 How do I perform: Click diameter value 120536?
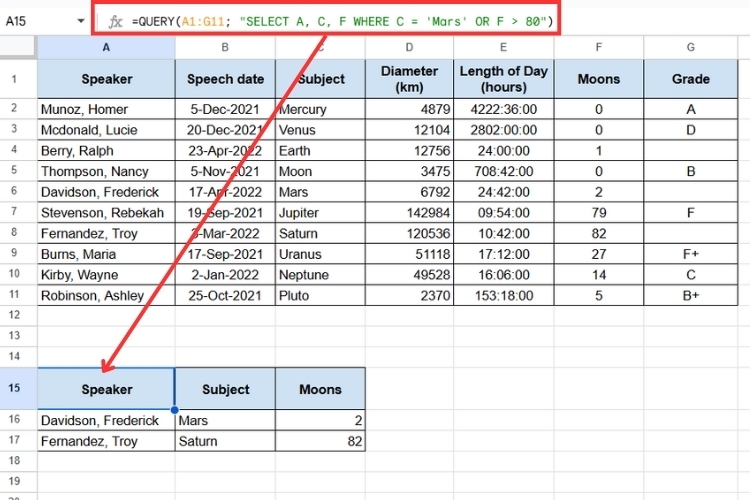coord(409,233)
